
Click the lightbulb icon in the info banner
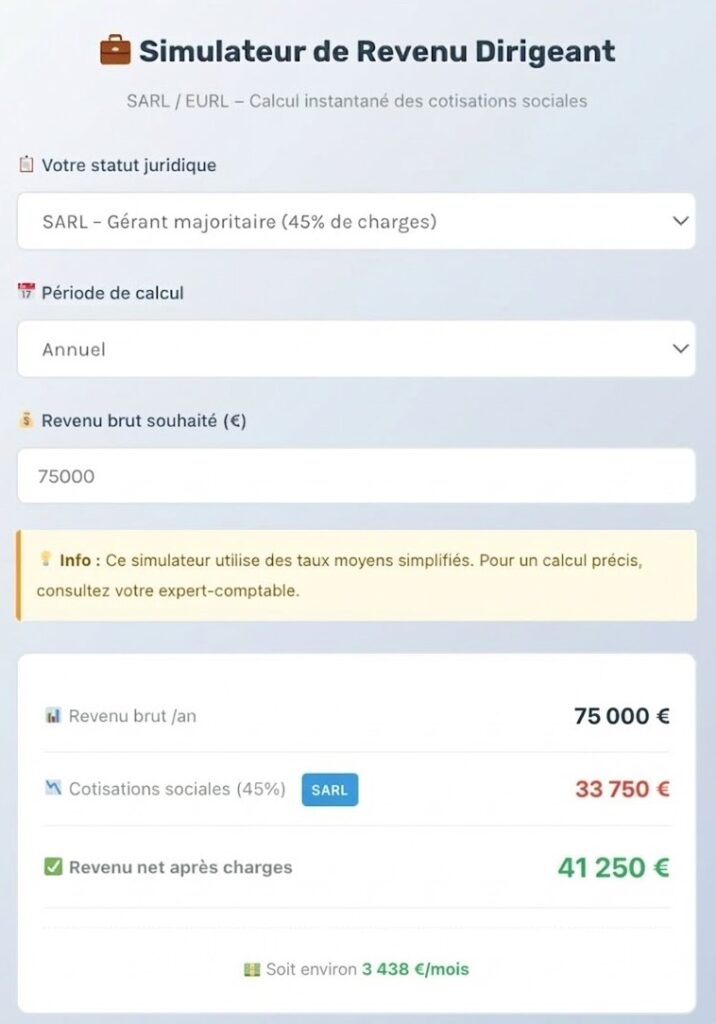coord(44,560)
